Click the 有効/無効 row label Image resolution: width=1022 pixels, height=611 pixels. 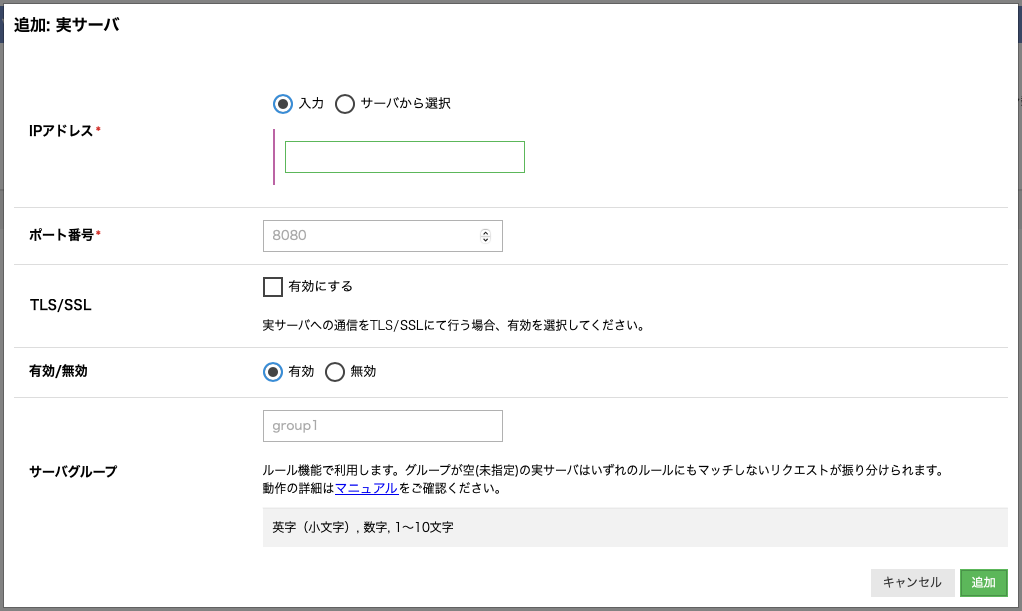tap(58, 372)
